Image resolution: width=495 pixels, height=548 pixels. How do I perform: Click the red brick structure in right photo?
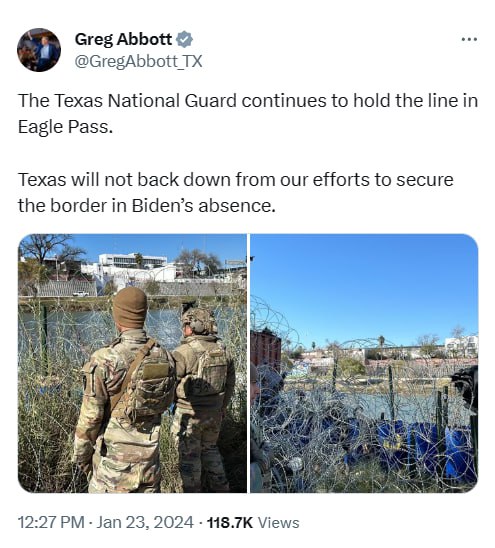(x=266, y=349)
